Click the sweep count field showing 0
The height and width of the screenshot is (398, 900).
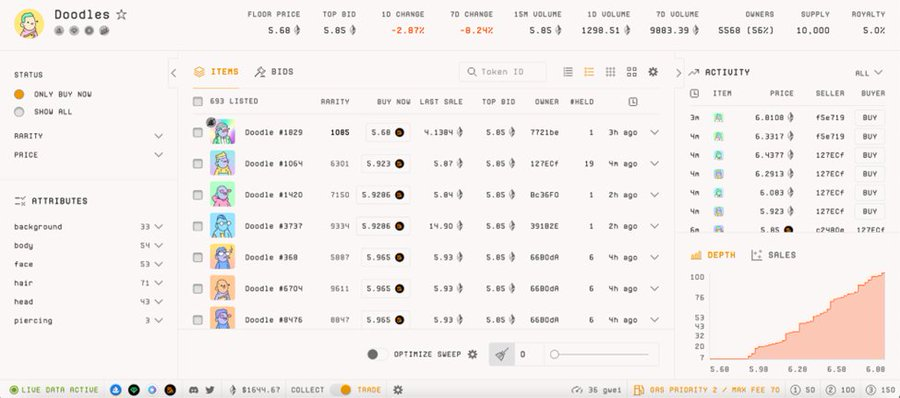529,354
